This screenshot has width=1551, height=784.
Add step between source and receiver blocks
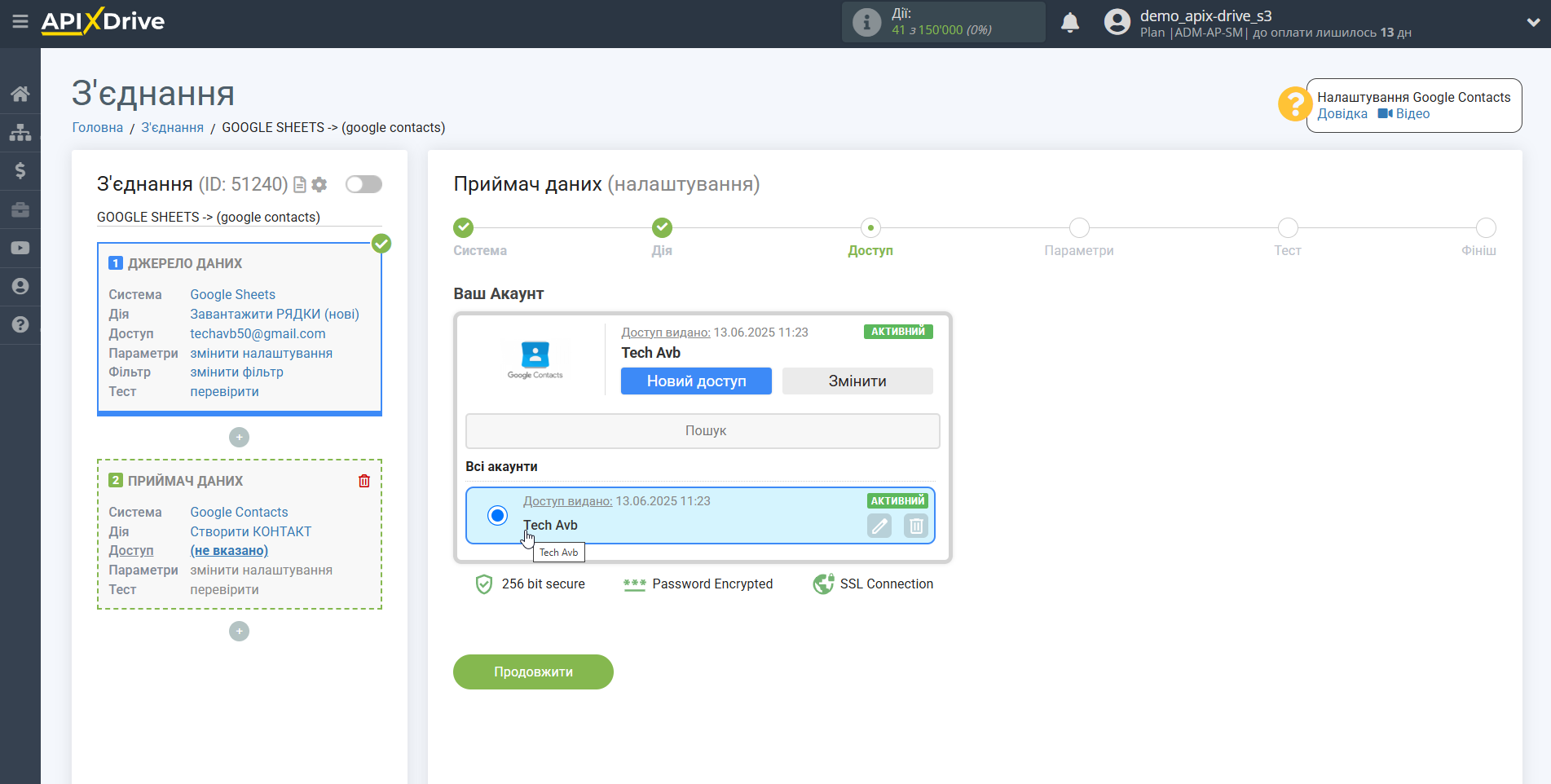pos(239,438)
